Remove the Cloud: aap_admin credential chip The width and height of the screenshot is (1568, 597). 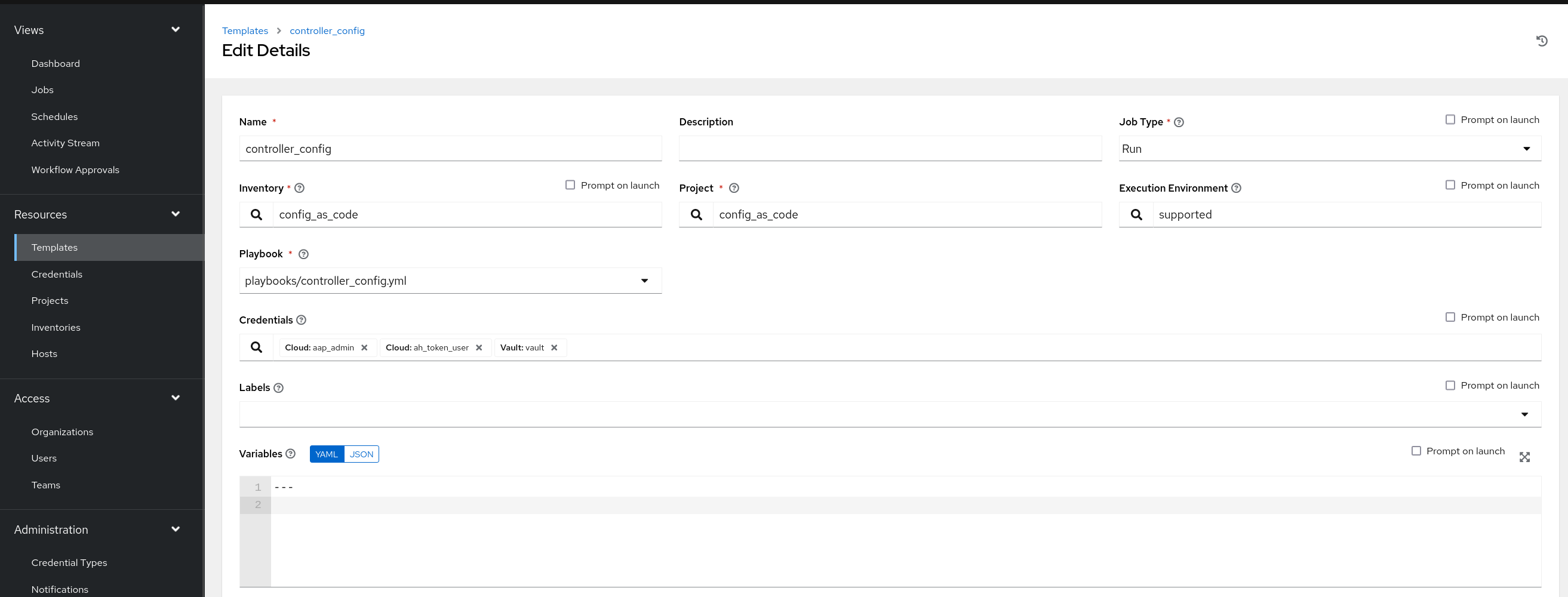pos(364,348)
